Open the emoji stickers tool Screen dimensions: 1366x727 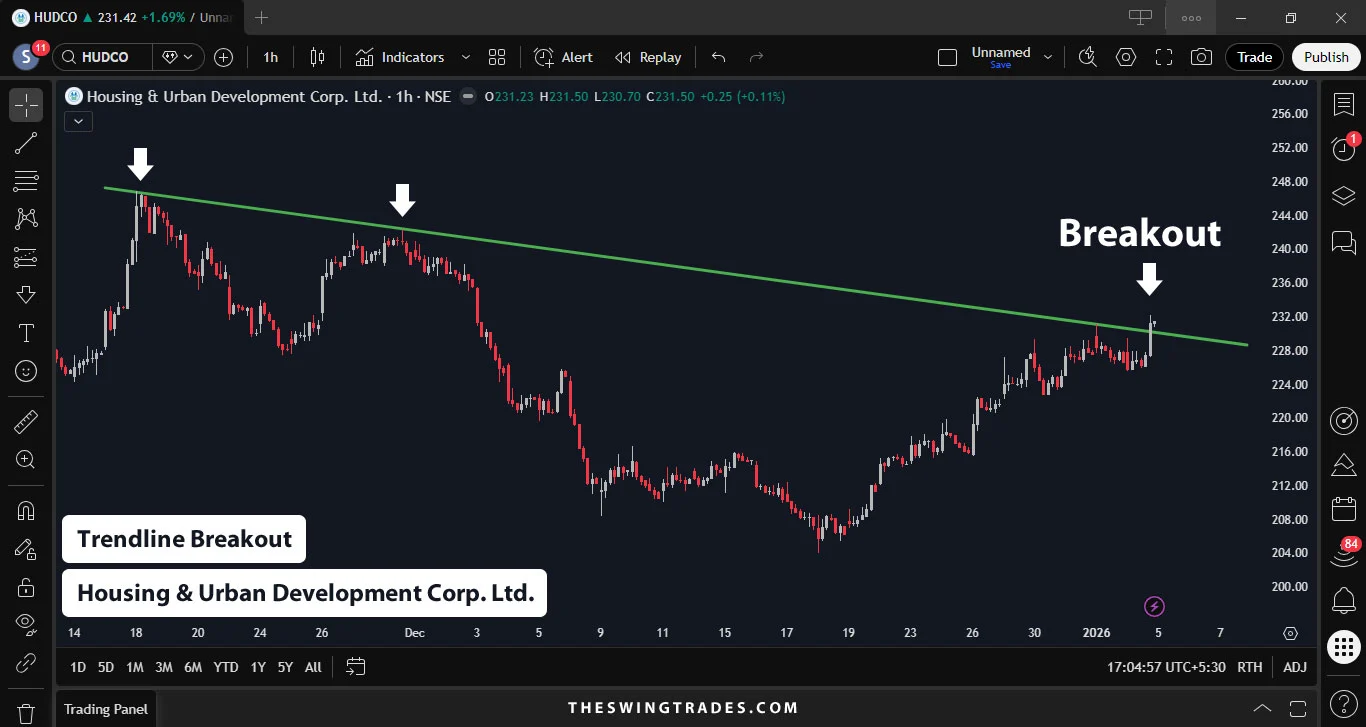click(x=26, y=371)
